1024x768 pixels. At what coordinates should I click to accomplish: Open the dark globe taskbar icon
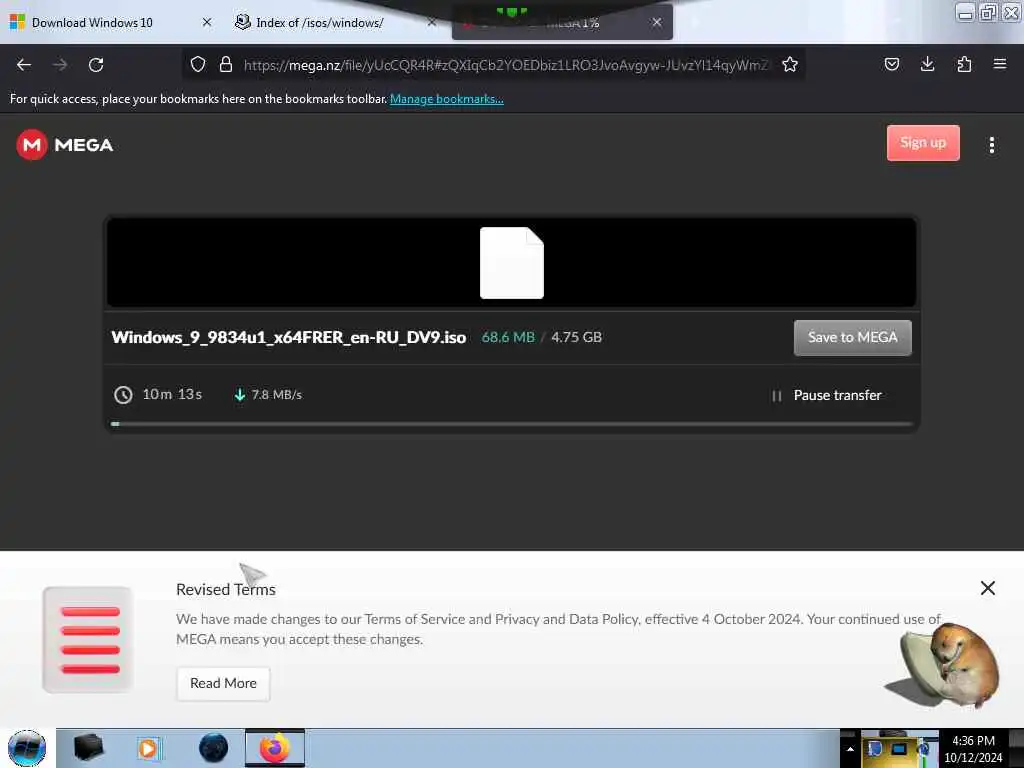pyautogui.click(x=214, y=748)
